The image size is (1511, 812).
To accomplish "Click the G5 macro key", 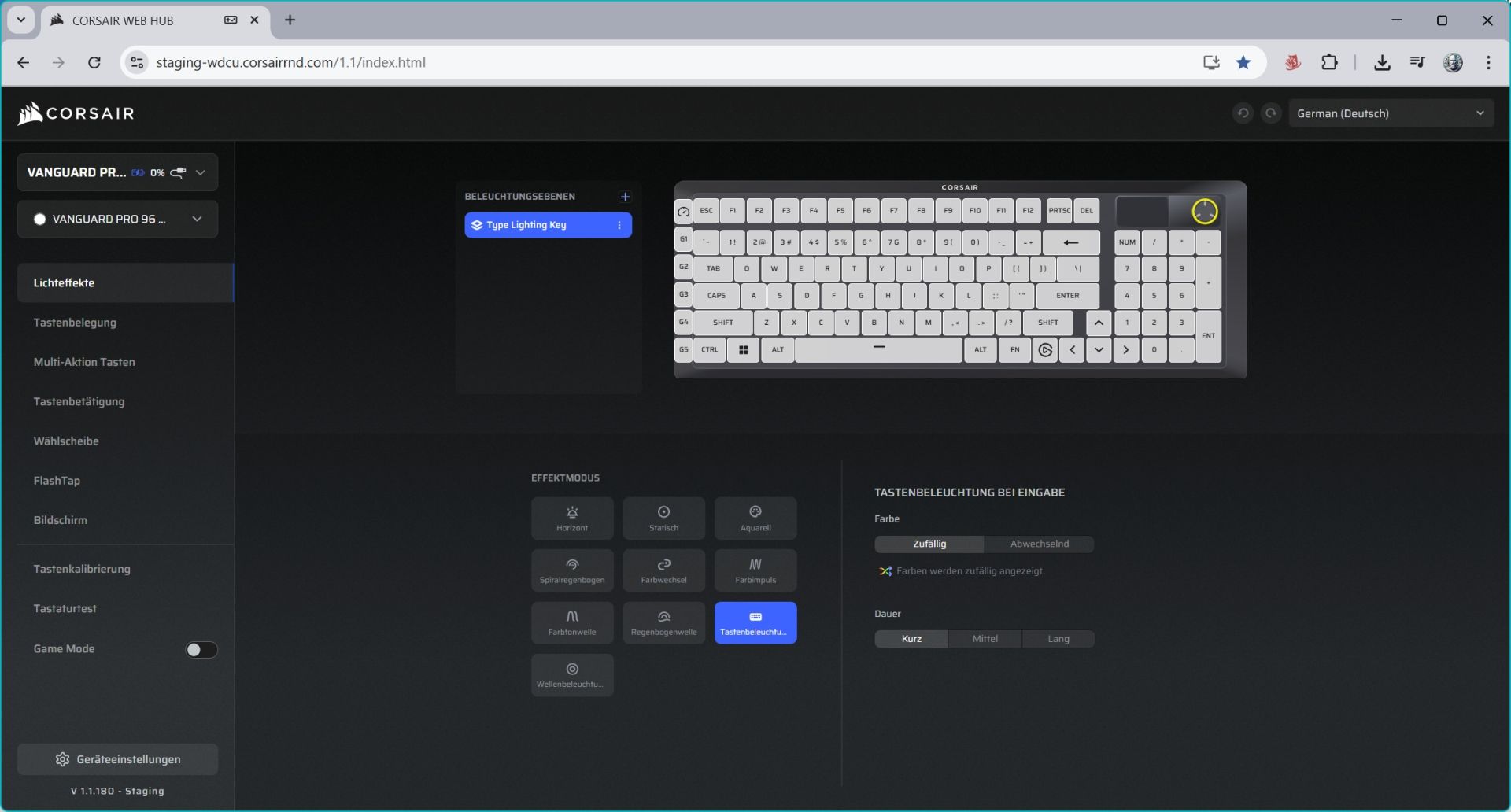I will coord(683,350).
